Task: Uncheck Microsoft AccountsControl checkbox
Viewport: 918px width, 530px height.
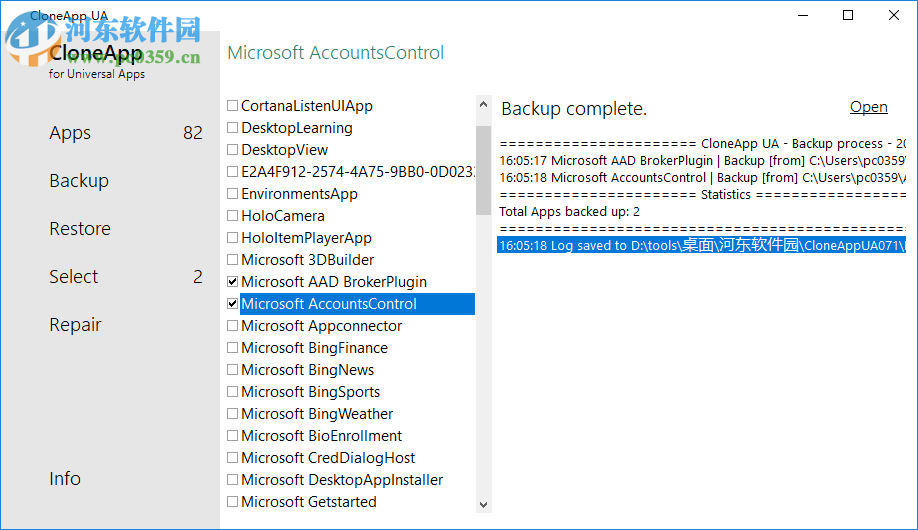Action: tap(233, 304)
